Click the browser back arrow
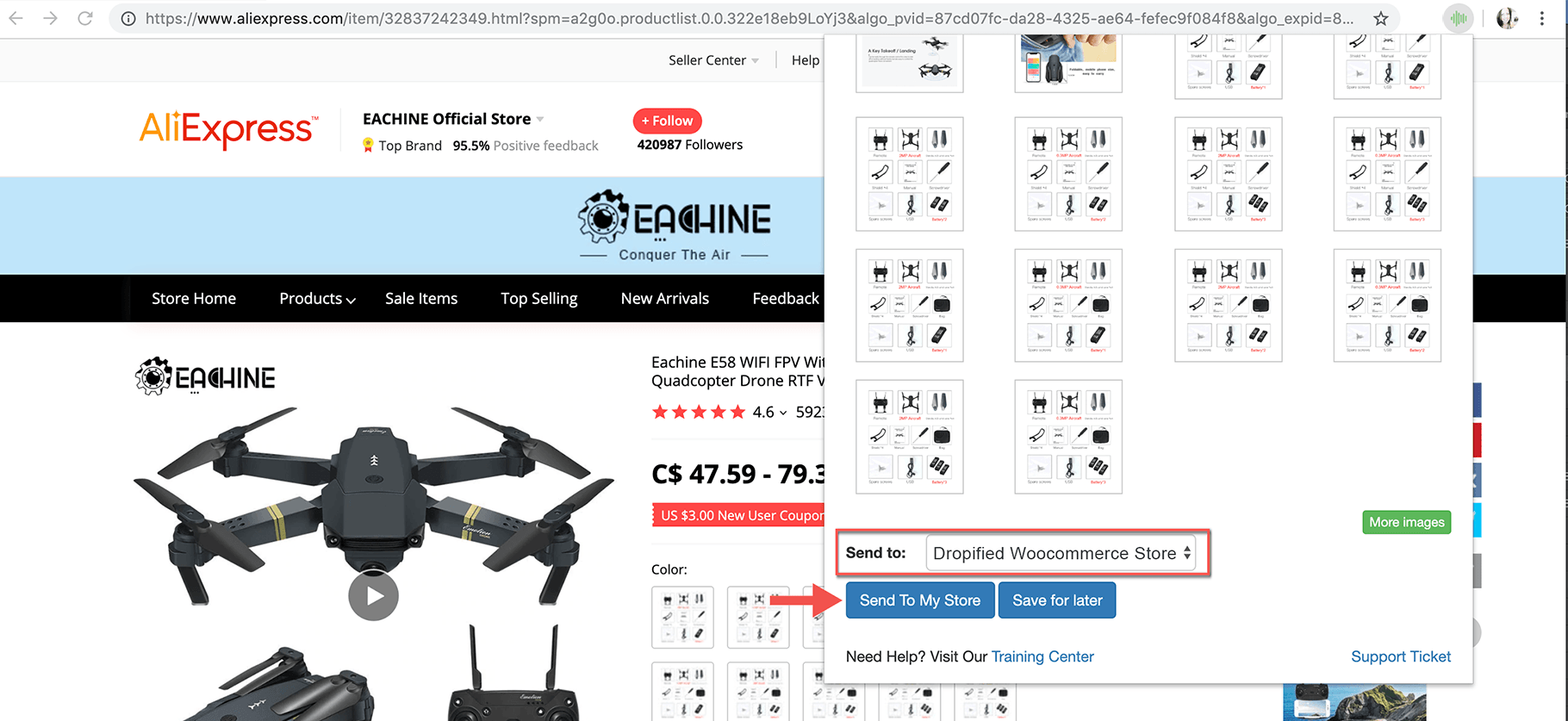This screenshot has width=1568, height=721. point(16,18)
